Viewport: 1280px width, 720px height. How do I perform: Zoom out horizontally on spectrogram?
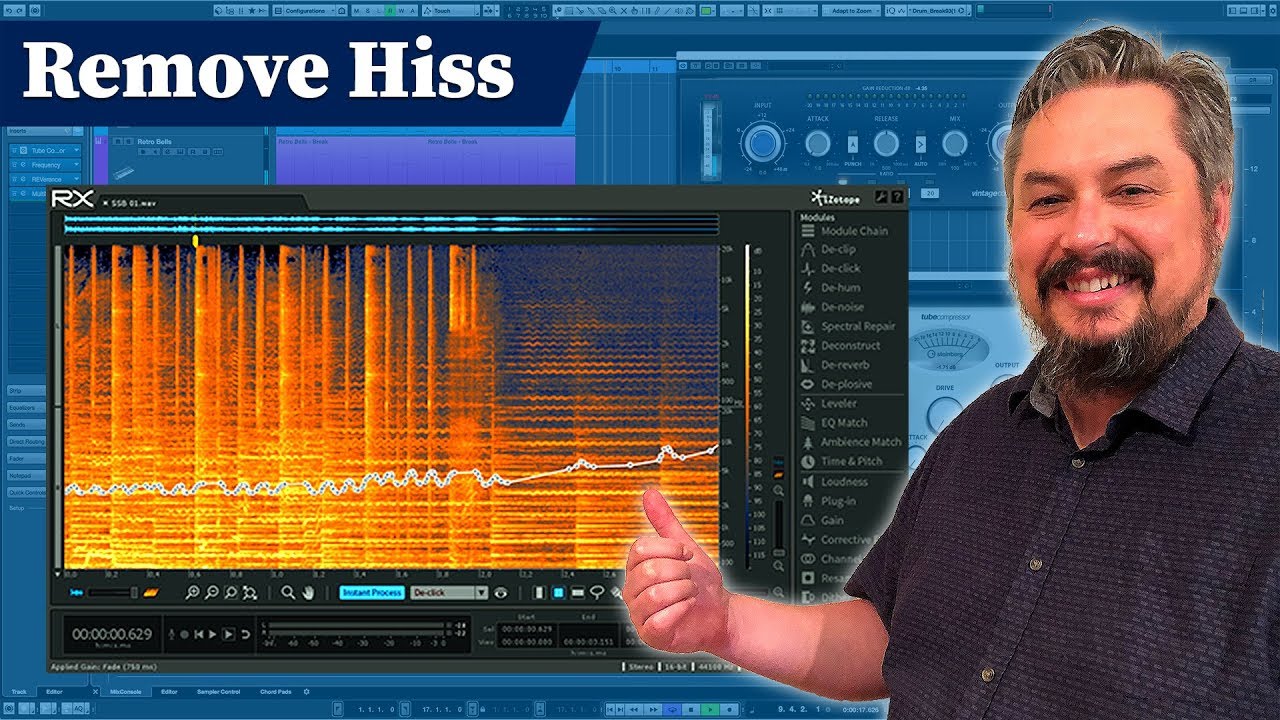click(212, 592)
